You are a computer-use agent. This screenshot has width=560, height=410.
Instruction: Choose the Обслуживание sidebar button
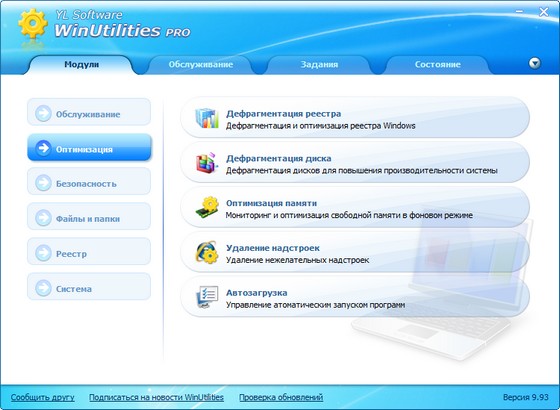[x=89, y=114]
